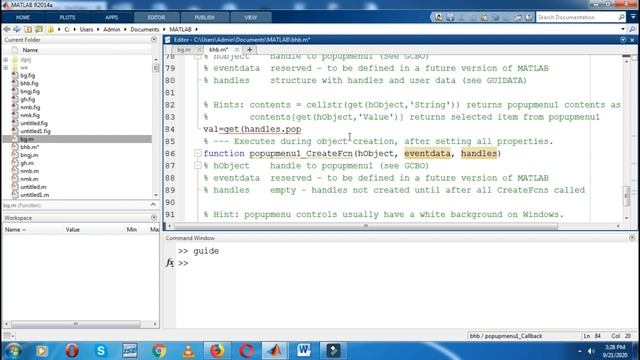Click the paste icon in quick access toolbar
The image size is (640, 360).
click(x=484, y=17)
